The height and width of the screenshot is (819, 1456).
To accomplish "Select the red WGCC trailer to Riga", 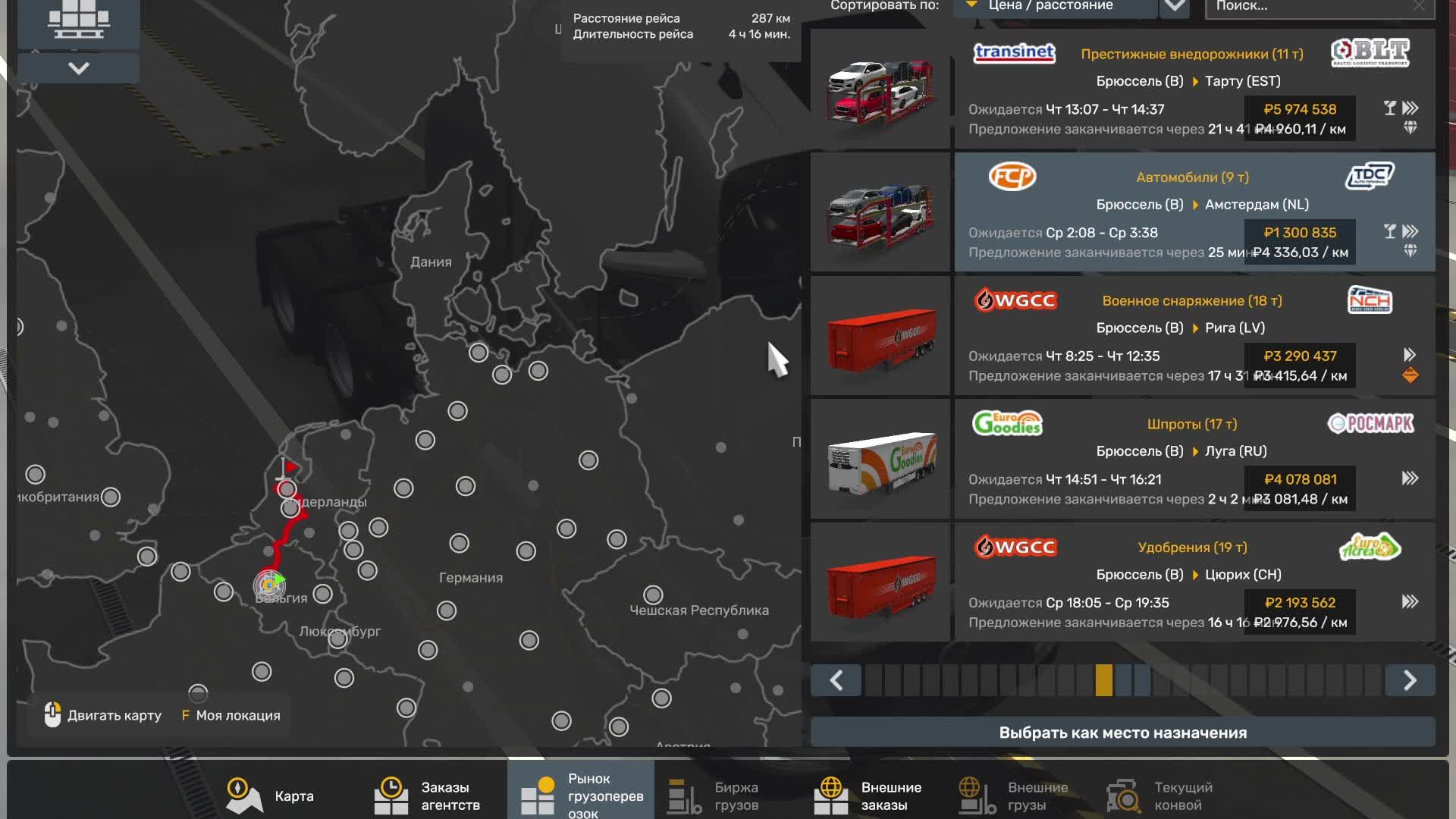I will [x=880, y=336].
